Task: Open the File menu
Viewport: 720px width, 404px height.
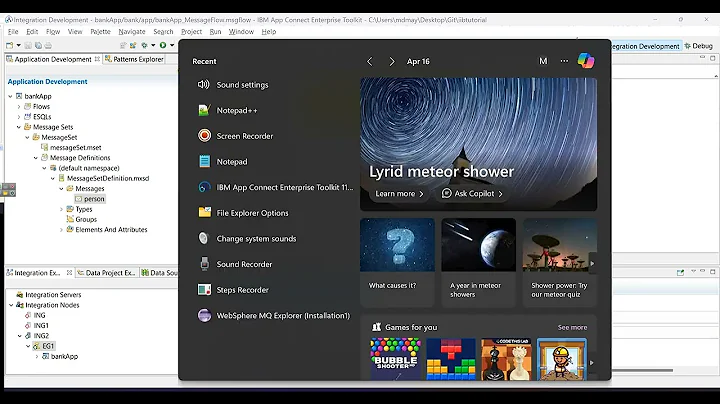Action: tap(13, 32)
